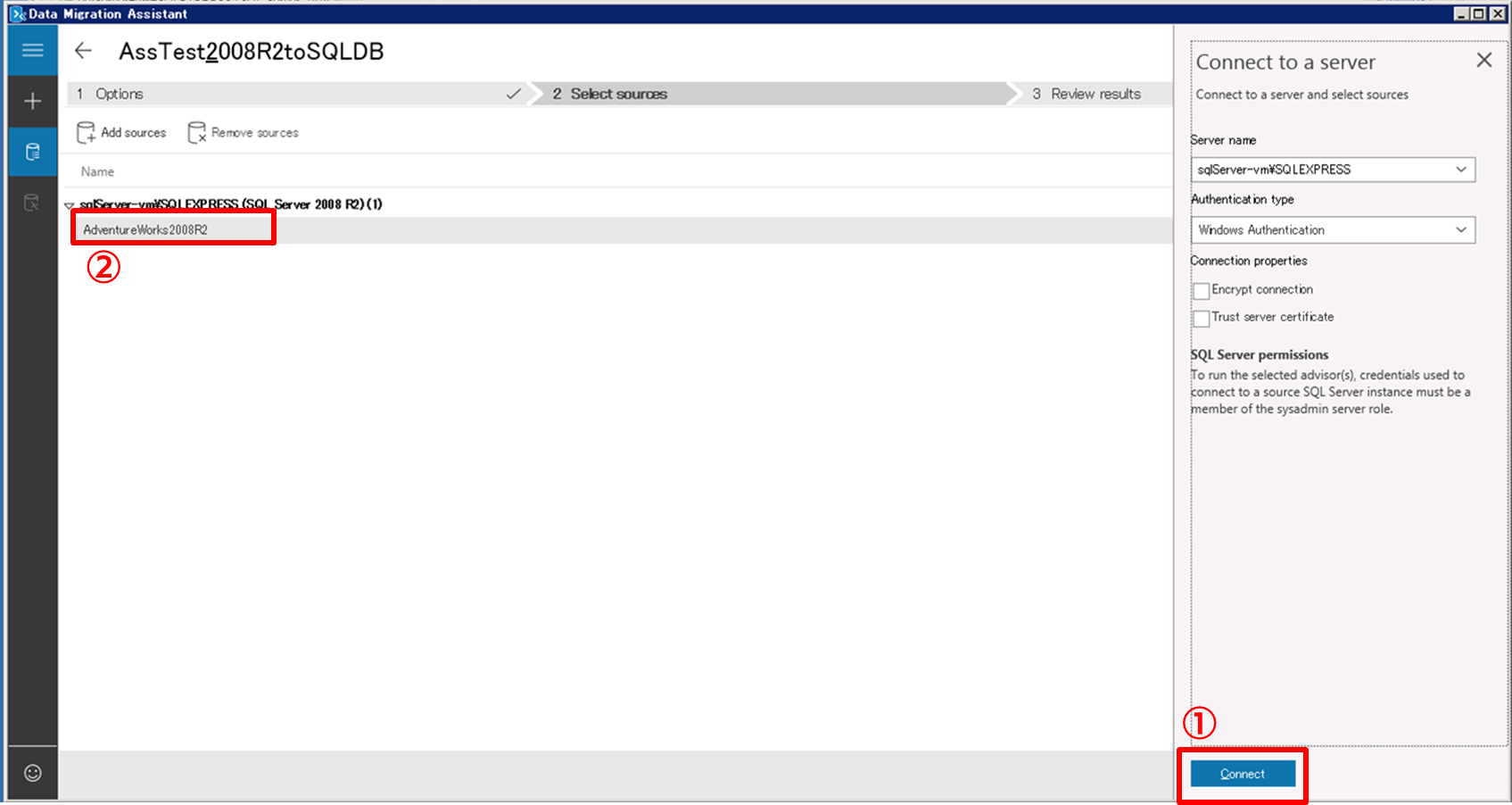Click the Name column header
The image size is (1512, 805).
(x=97, y=171)
